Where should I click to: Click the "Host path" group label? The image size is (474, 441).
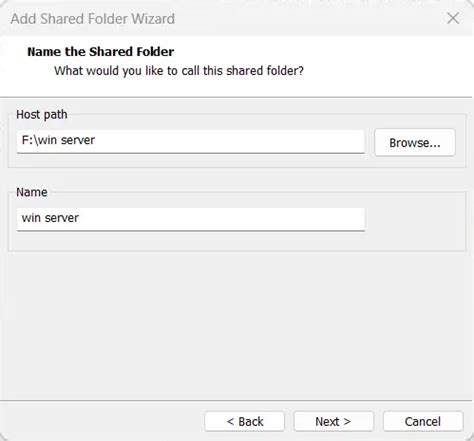pyautogui.click(x=42, y=115)
